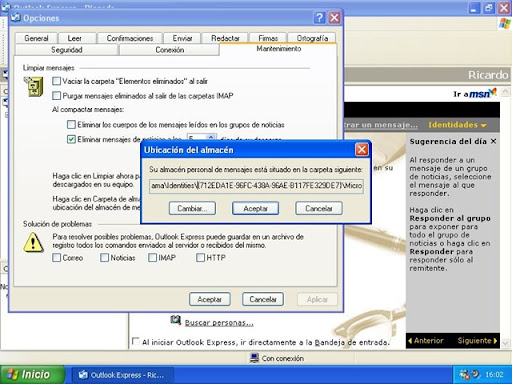Enable IMAP logging checkbox
The height and width of the screenshot is (384, 512).
tap(152, 258)
